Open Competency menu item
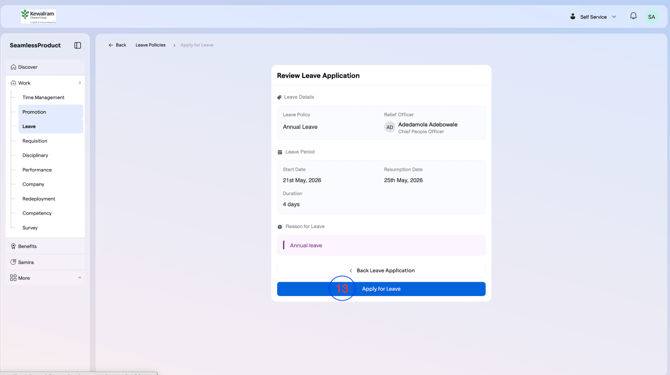 37,213
